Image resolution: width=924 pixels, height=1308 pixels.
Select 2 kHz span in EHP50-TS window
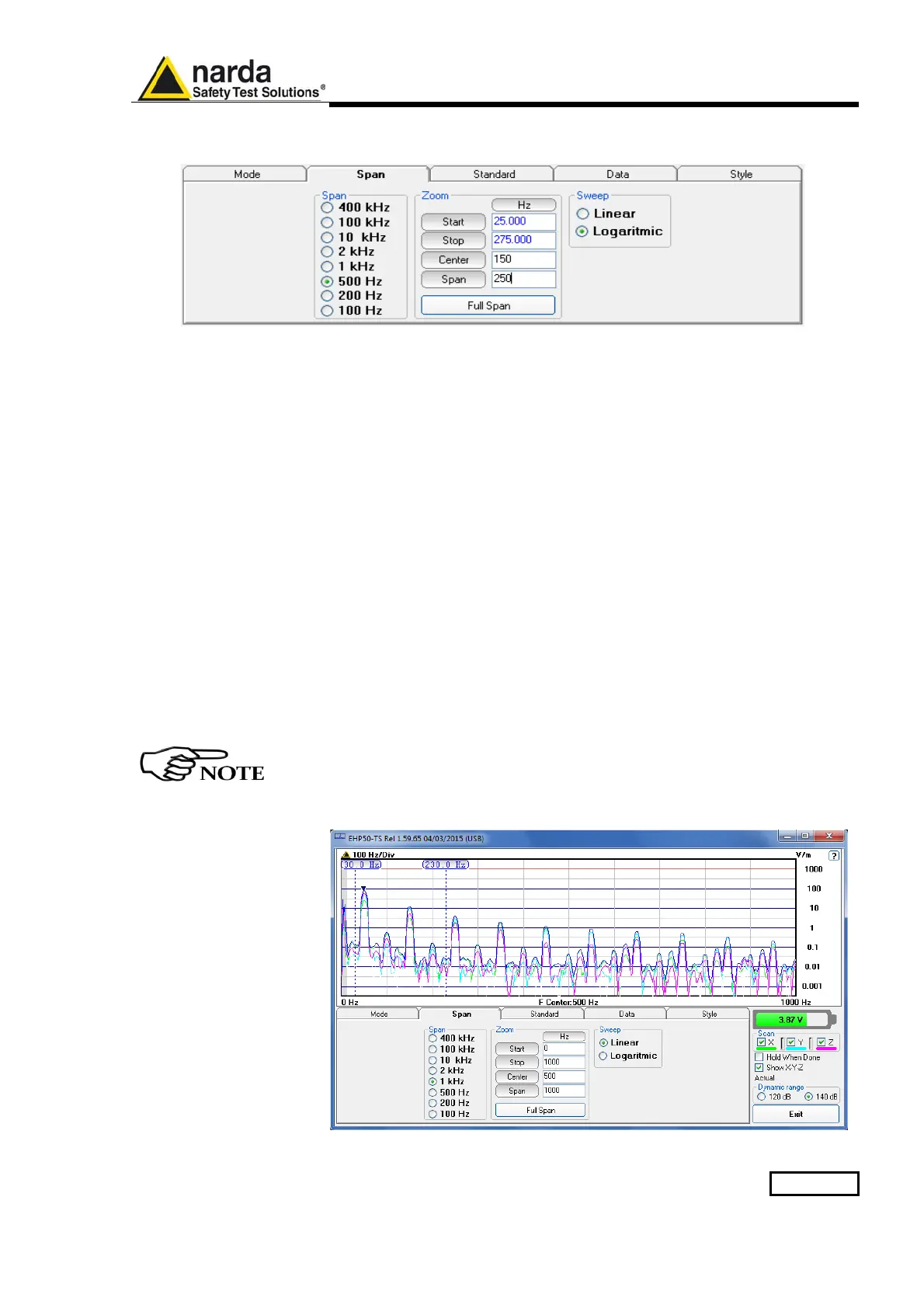point(446,1070)
